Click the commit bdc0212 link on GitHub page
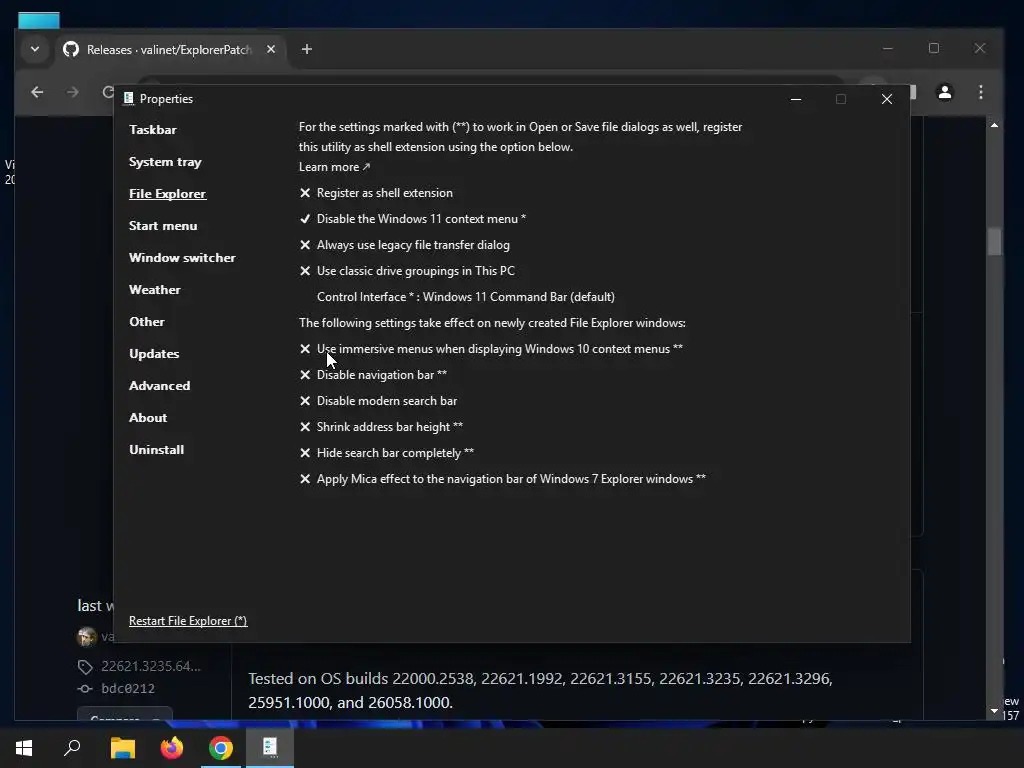Image resolution: width=1024 pixels, height=768 pixels. pyautogui.click(x=128, y=688)
